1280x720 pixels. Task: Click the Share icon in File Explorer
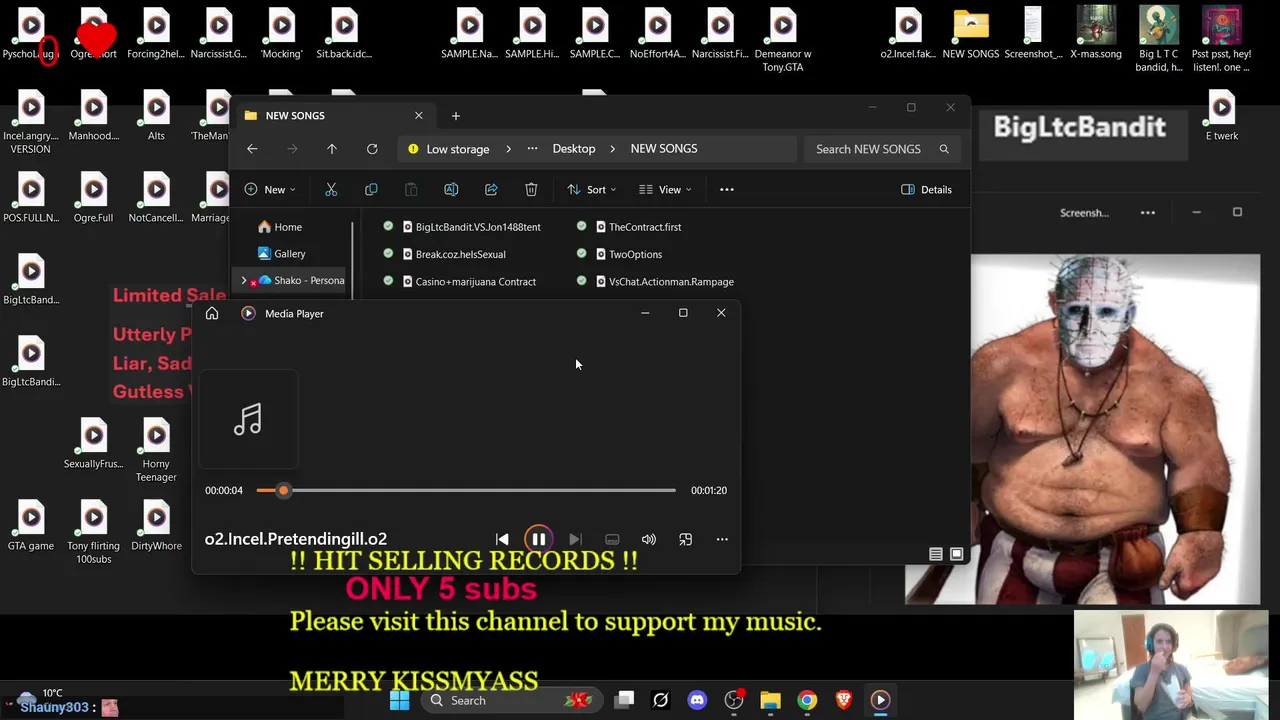[x=491, y=189]
